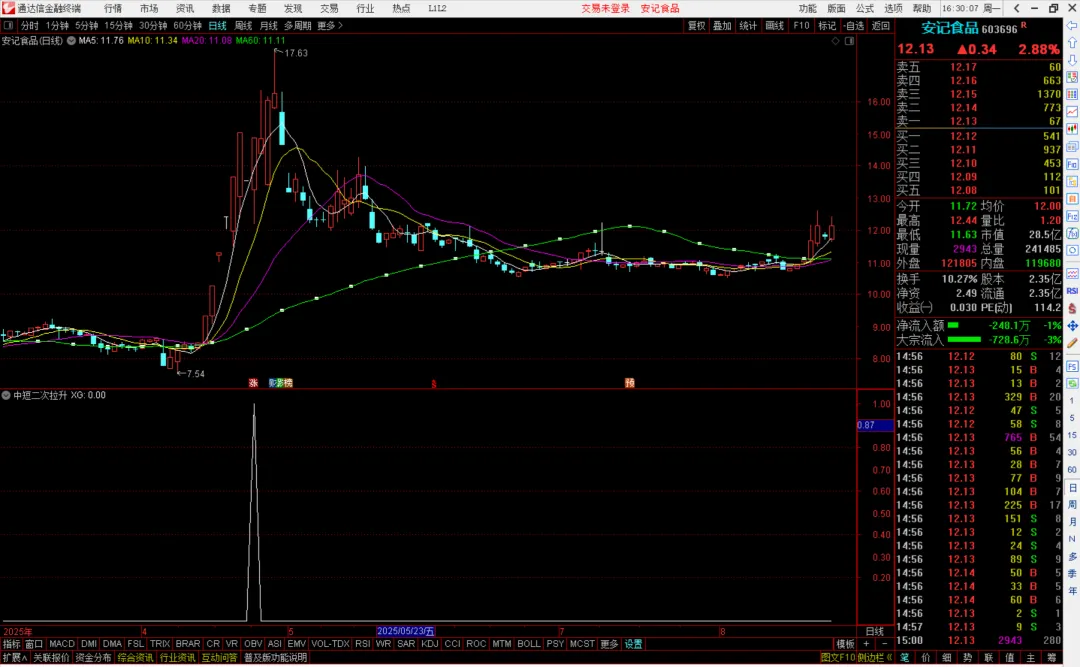Viewport: 1080px width, 667px height.
Task: Click the 通达信 app logo icon
Action: pyautogui.click(x=8, y=8)
